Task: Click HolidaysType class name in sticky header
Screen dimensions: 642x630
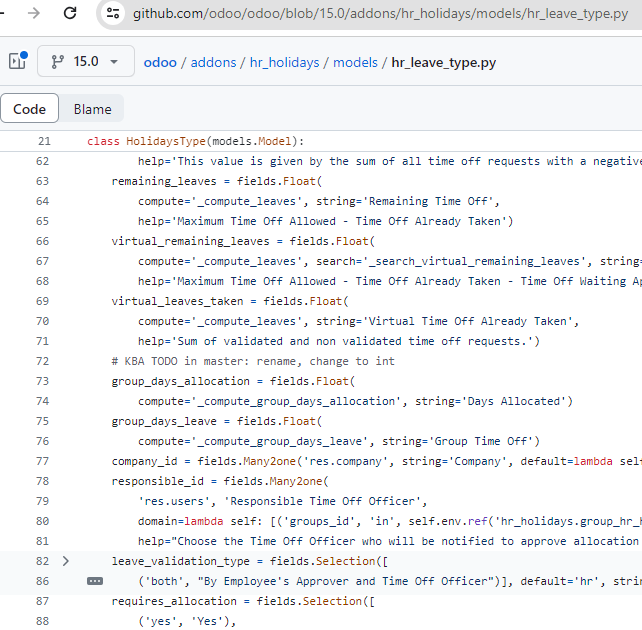Action: click(165, 141)
